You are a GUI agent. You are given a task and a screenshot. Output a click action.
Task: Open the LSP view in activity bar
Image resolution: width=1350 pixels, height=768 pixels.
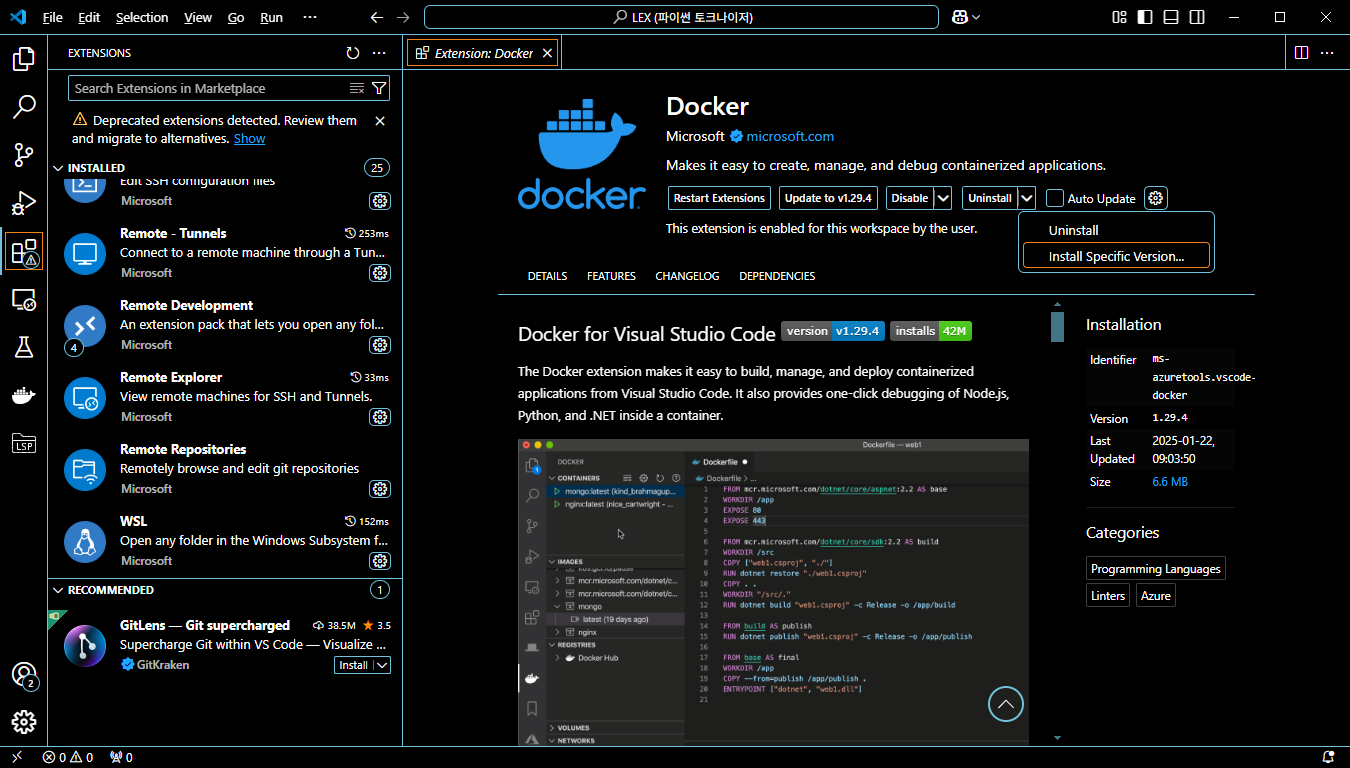click(24, 443)
